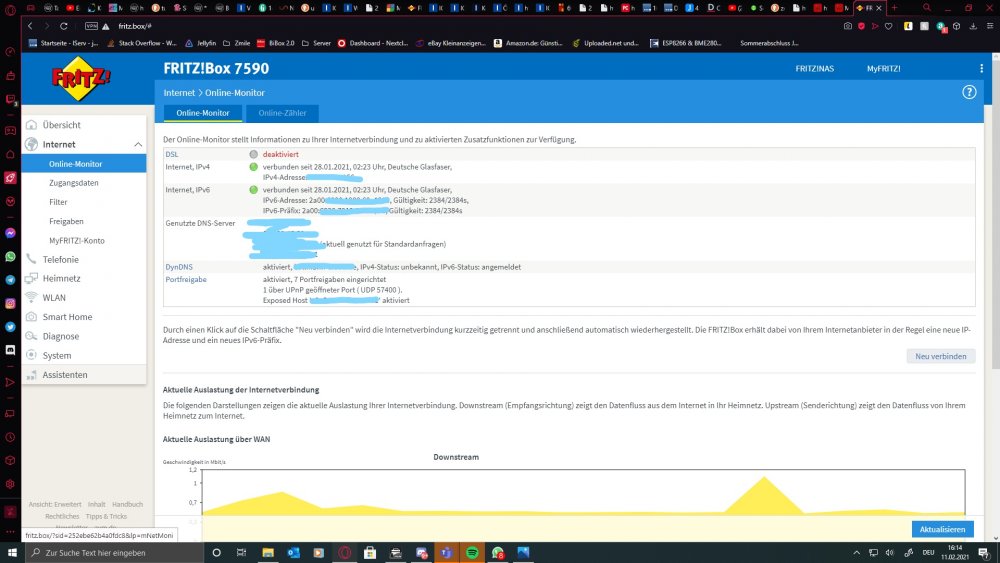Screen dimensions: 1000x563
Task: Follow the DynDNS link
Action: (179, 267)
